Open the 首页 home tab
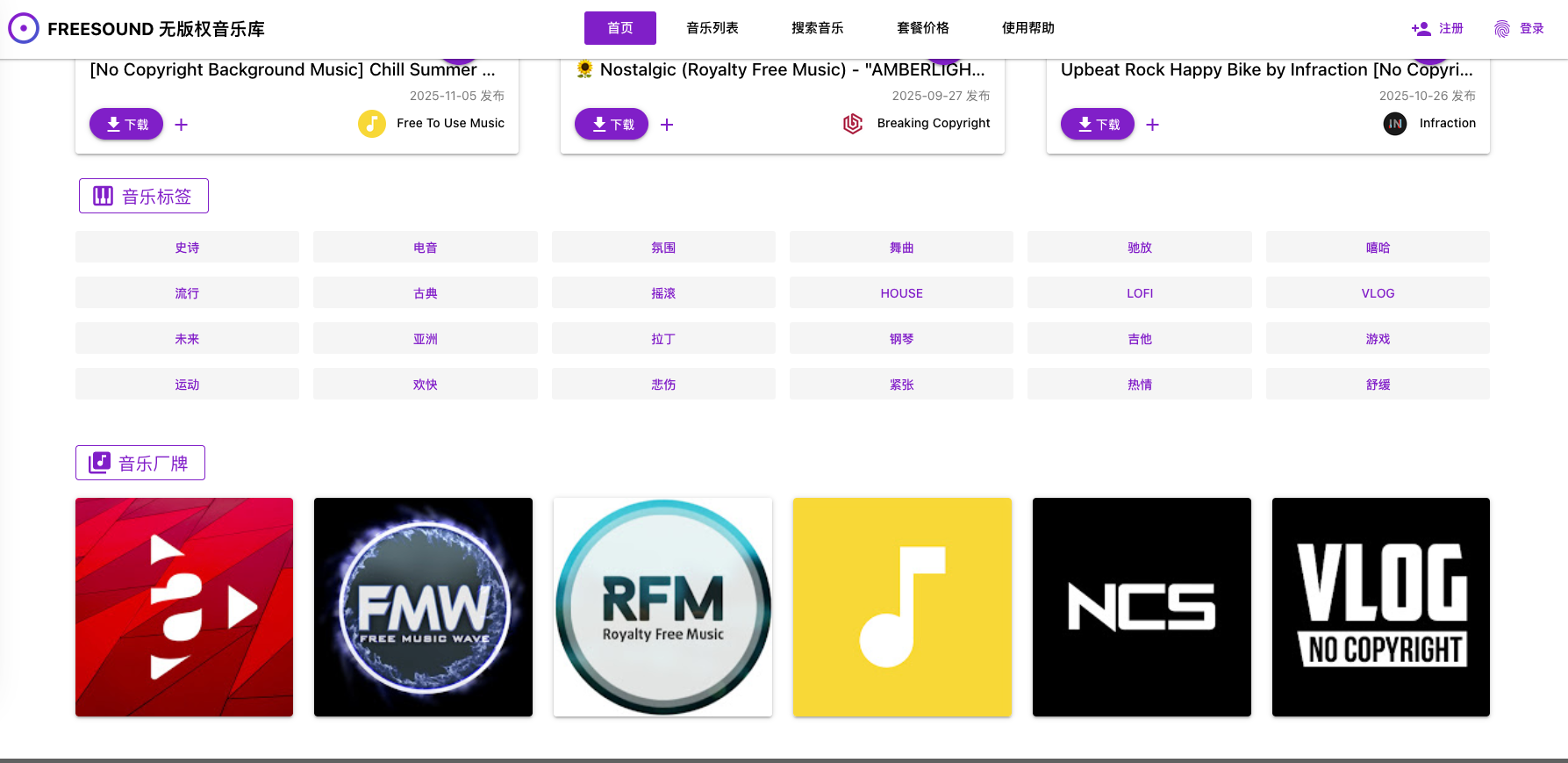This screenshot has height=763, width=1568. point(620,28)
